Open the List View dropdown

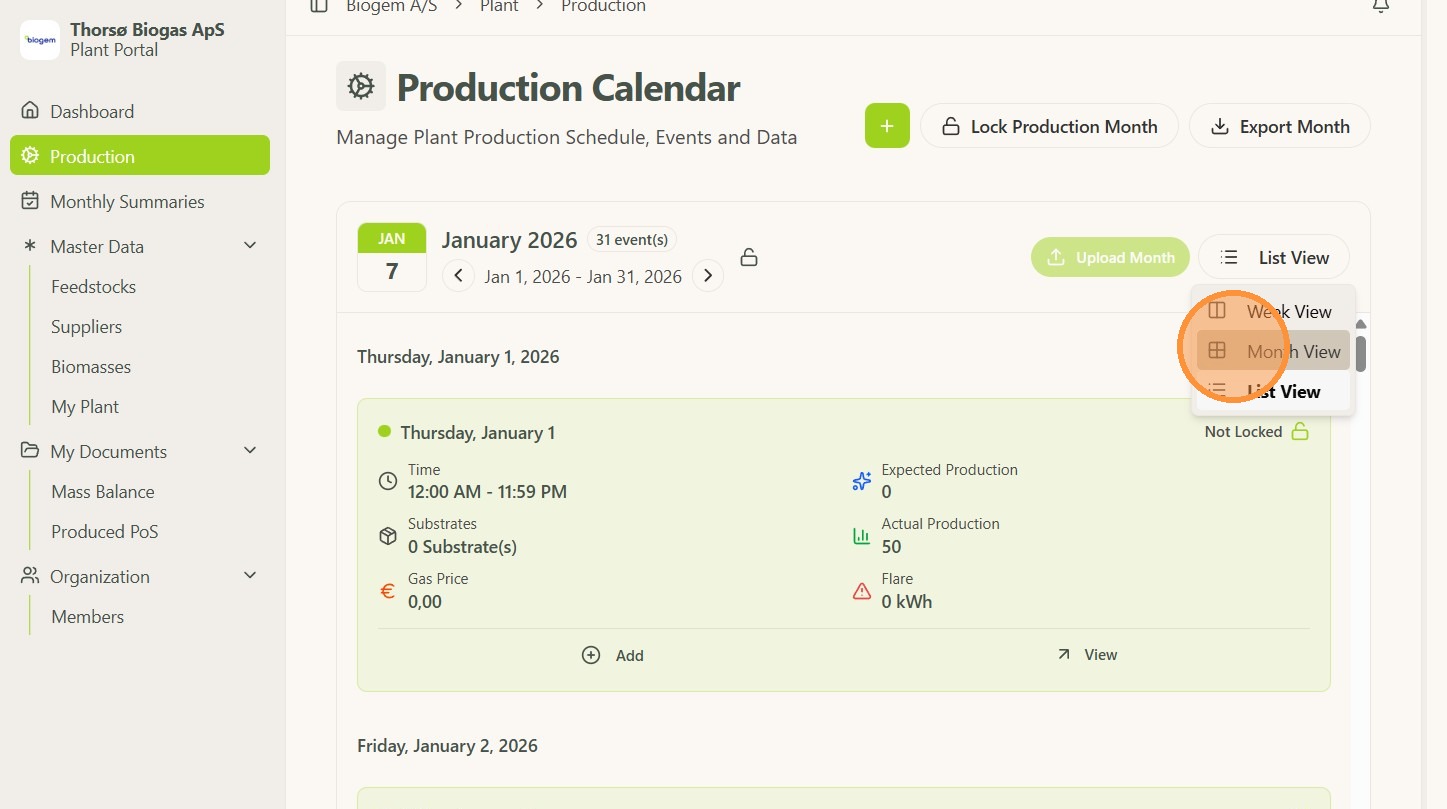(x=1274, y=257)
